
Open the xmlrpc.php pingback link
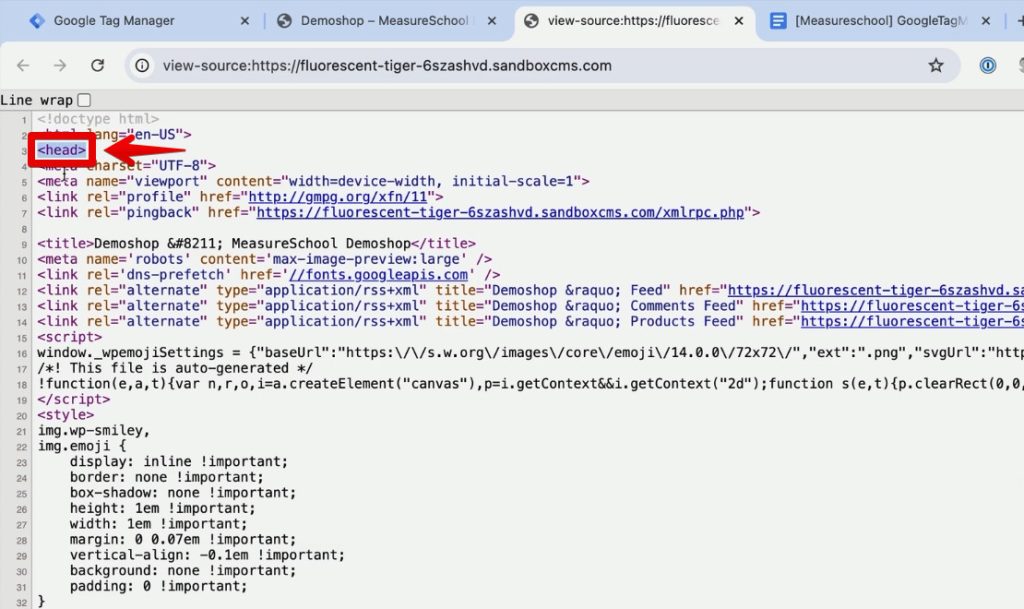click(500, 212)
